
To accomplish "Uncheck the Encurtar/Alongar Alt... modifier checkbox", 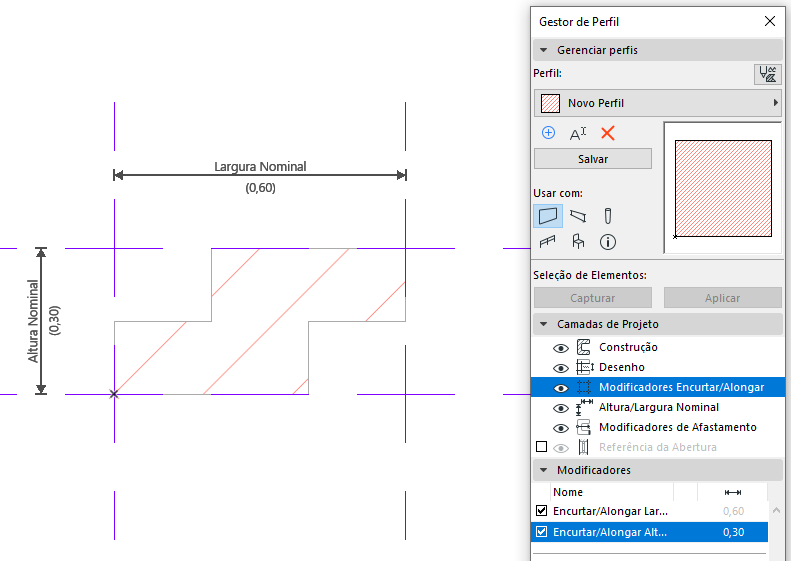I will 541,532.
